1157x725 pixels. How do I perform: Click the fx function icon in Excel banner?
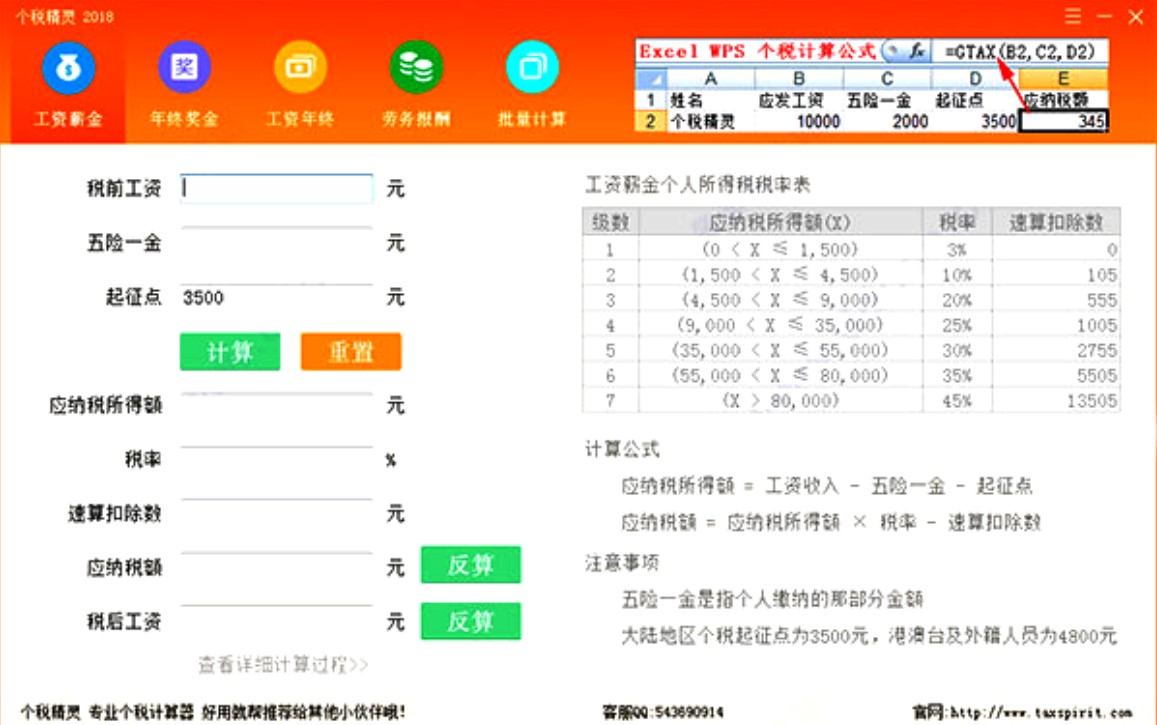[x=916, y=51]
